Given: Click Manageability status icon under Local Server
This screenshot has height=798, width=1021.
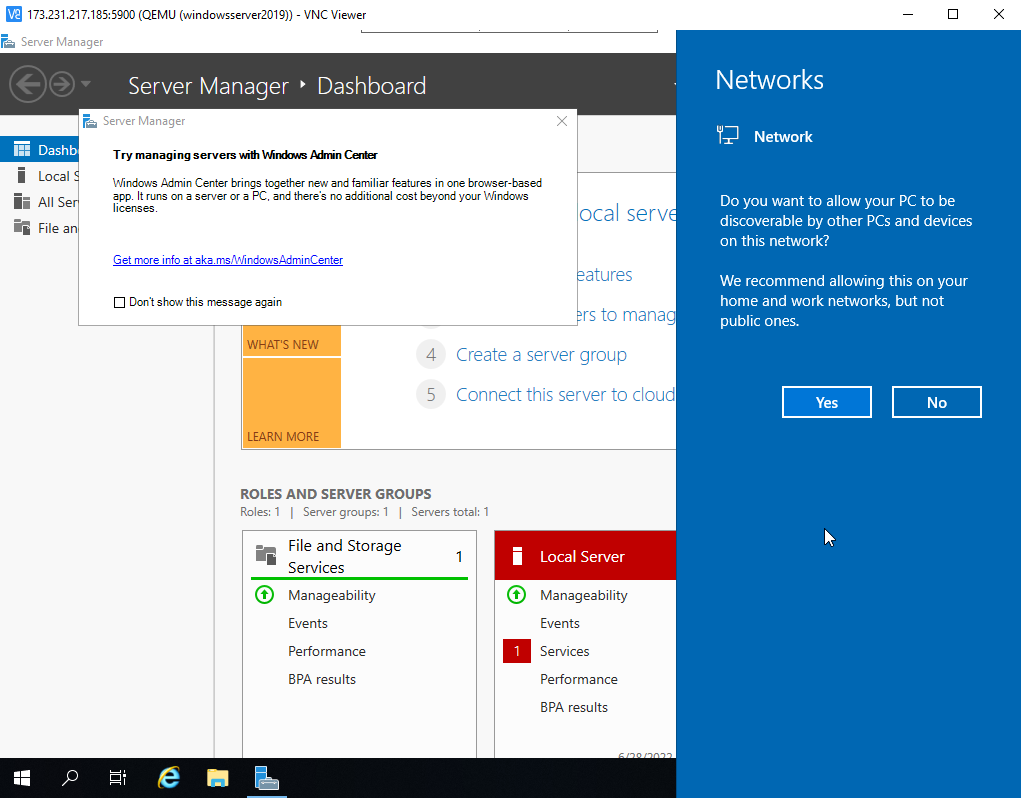Looking at the screenshot, I should (516, 595).
